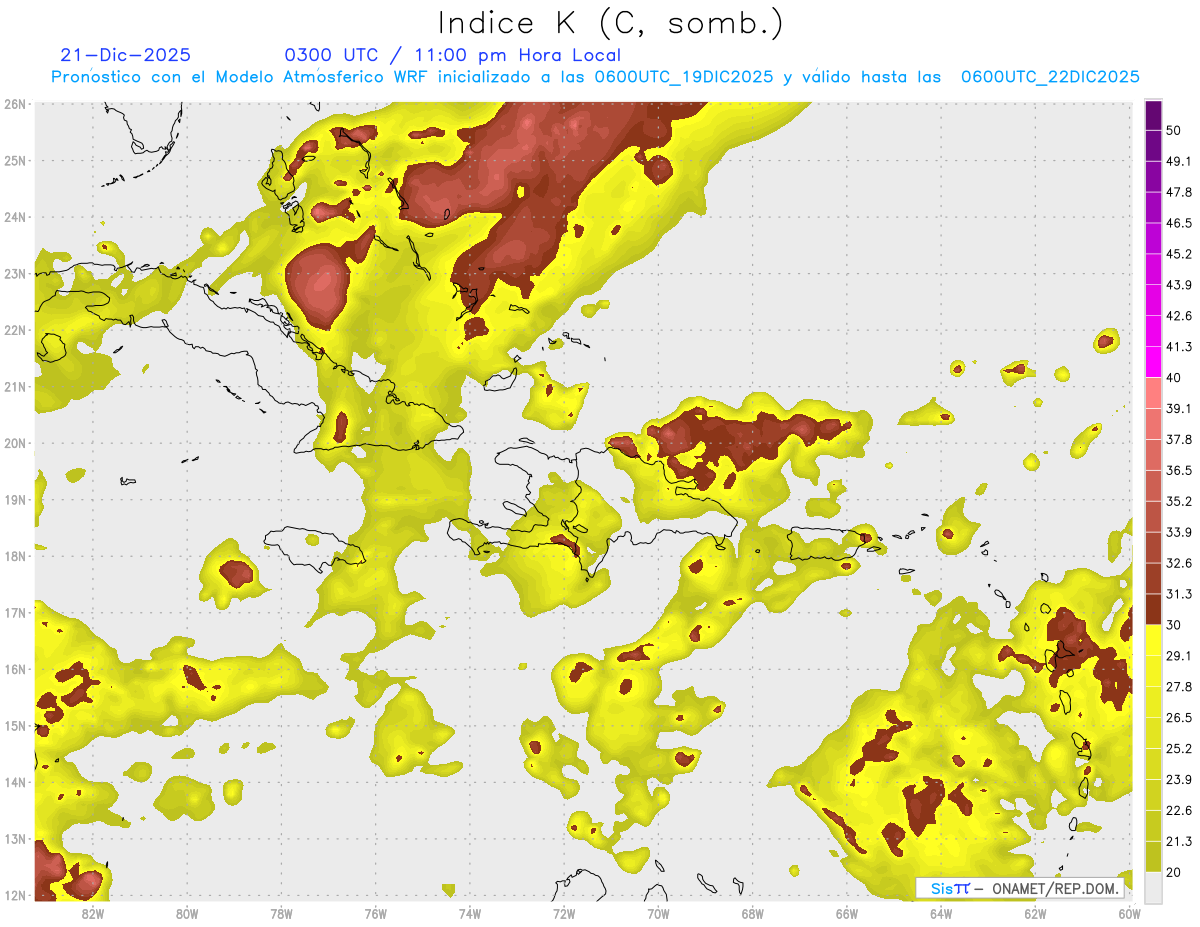
Task: Click the '36.5' color bar value
Action: (1179, 470)
